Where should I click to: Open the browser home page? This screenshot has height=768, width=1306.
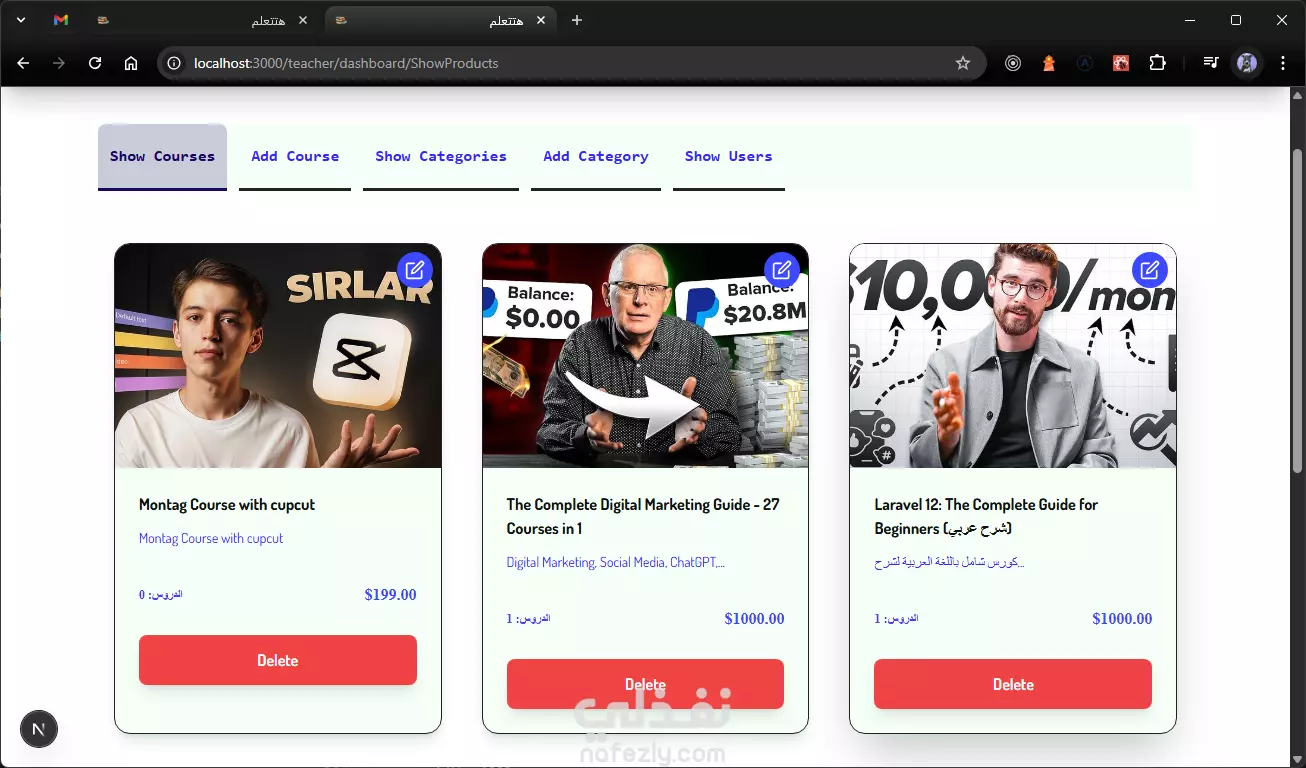tap(131, 63)
